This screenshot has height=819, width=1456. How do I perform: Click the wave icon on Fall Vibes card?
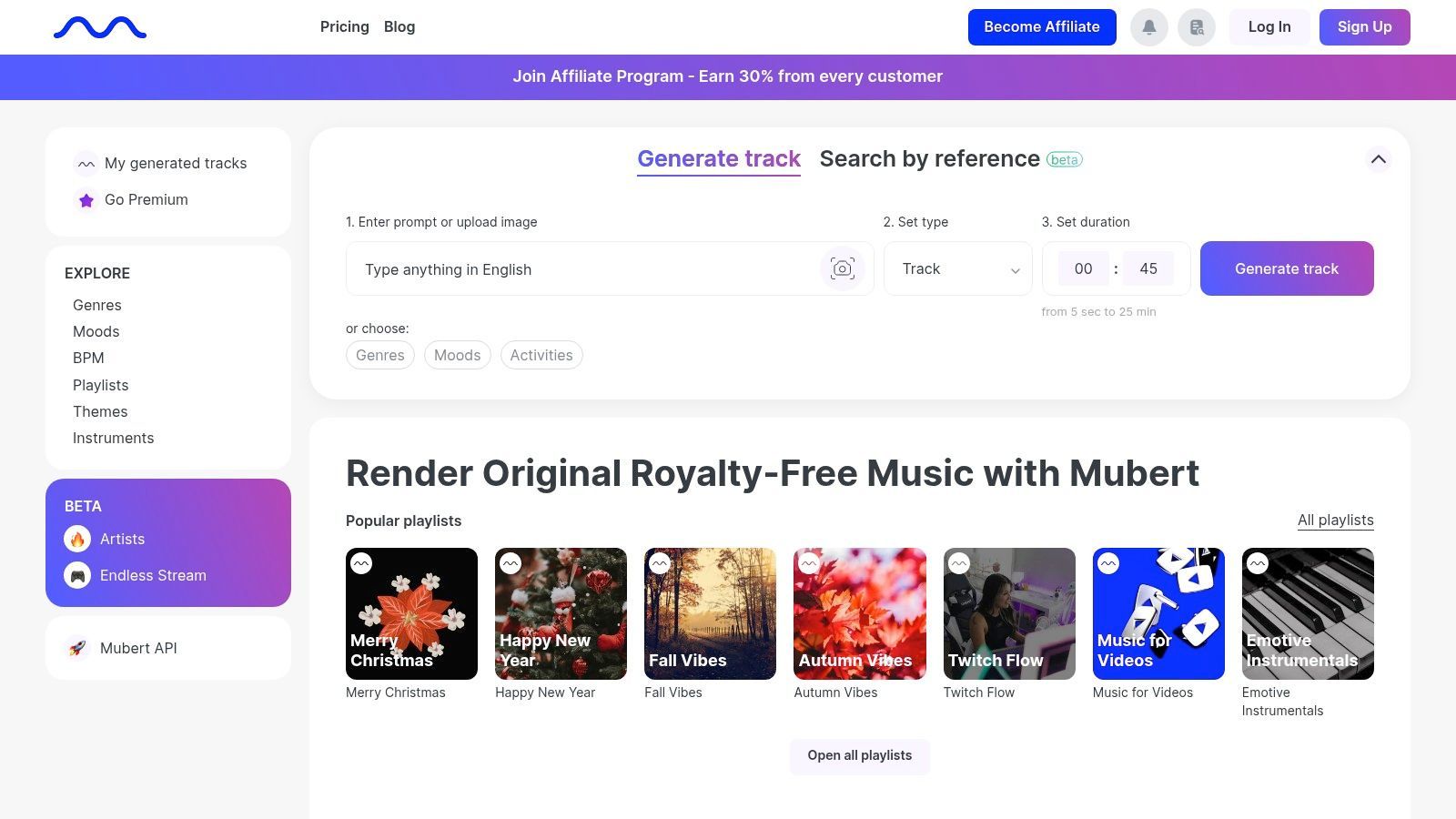coord(660,563)
